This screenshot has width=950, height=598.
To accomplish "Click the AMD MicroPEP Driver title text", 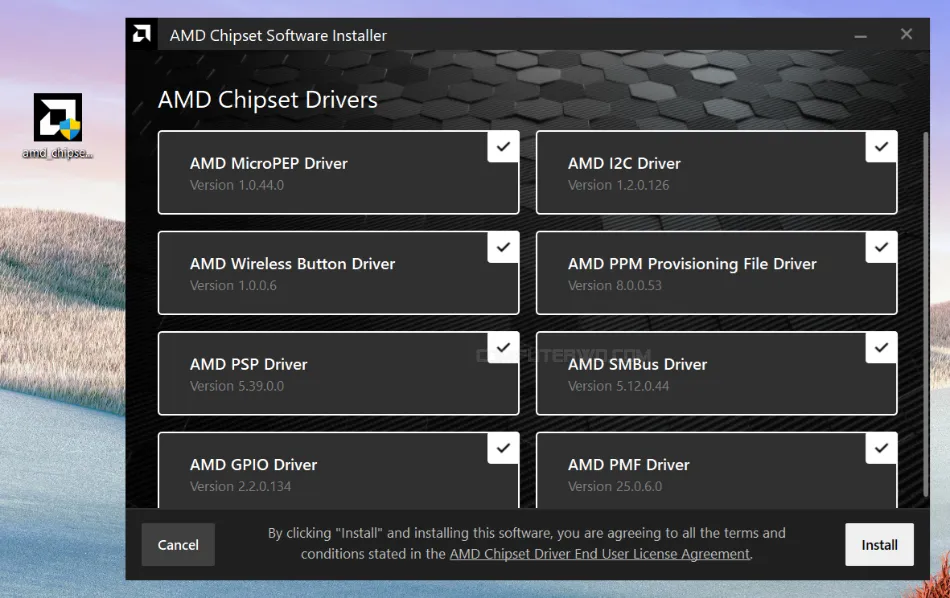I will [x=268, y=164].
